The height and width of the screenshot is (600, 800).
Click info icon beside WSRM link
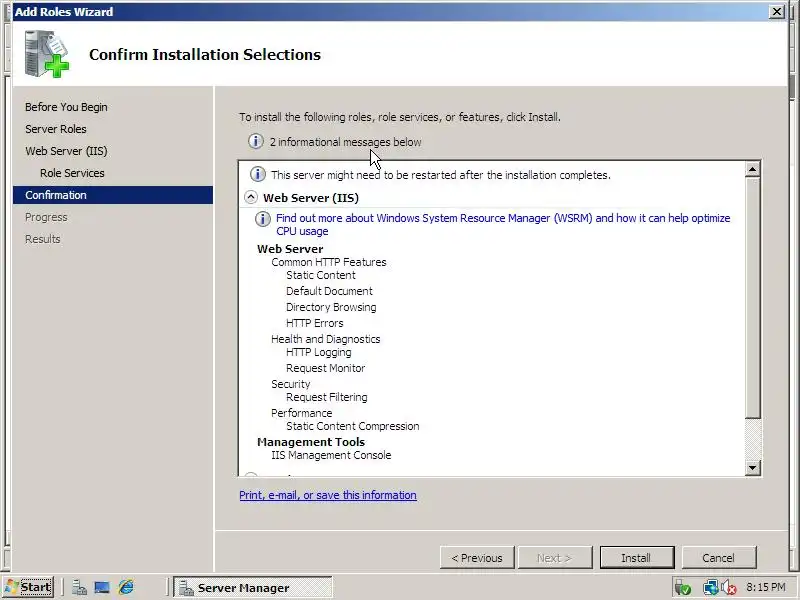tap(263, 219)
